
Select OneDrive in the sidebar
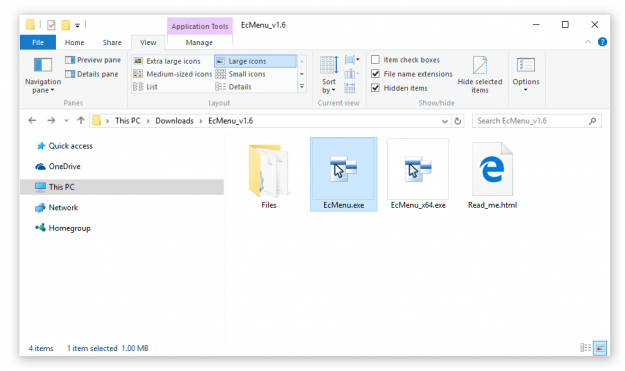(58, 166)
